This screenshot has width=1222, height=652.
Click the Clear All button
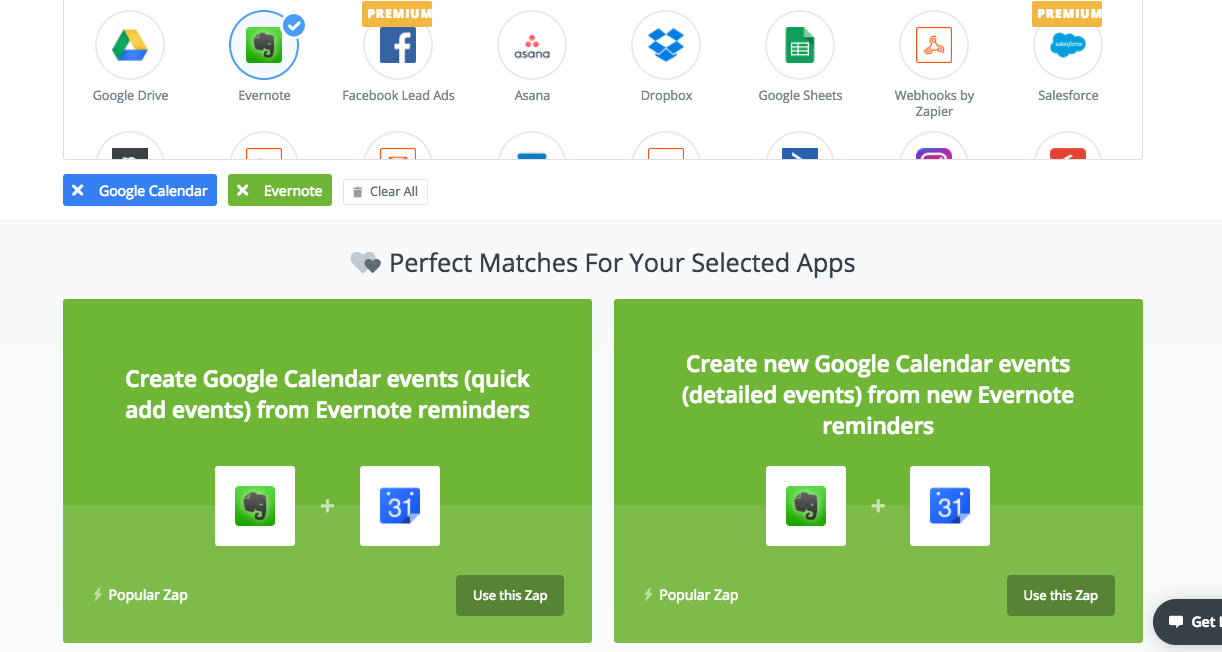tap(385, 191)
